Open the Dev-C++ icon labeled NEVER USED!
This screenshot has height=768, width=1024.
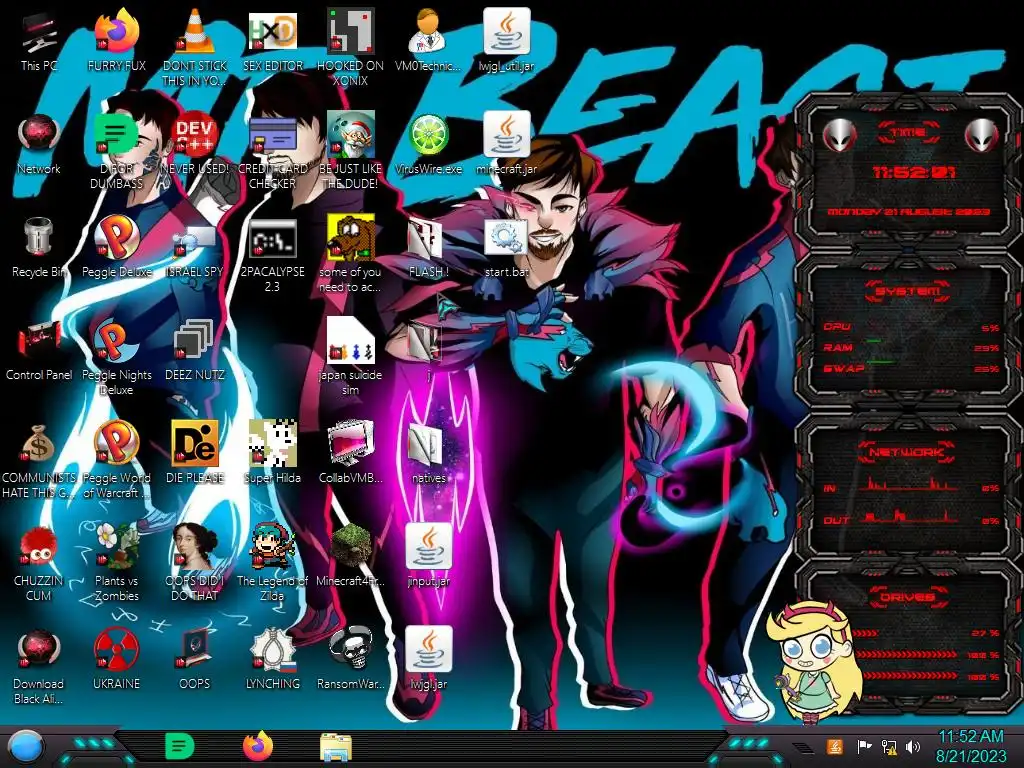coord(195,135)
